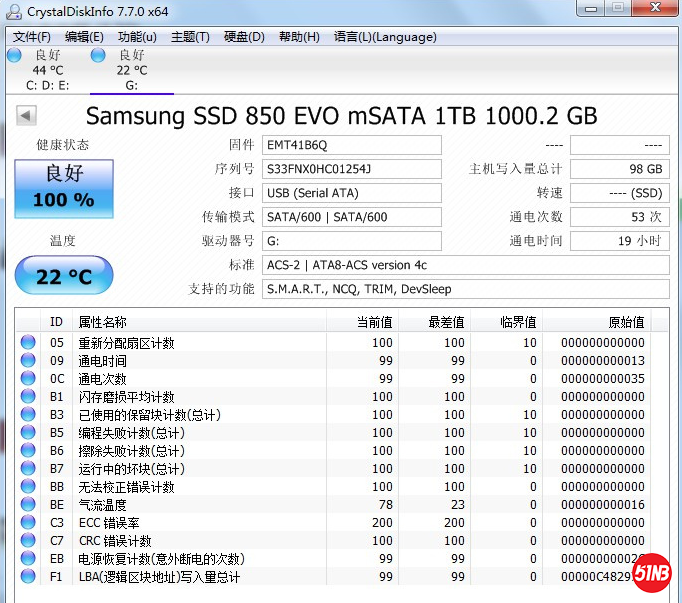Screen dimensions: 682x603
Task: Click status orb of row BB 无法校正错误计数
Action: [28, 486]
